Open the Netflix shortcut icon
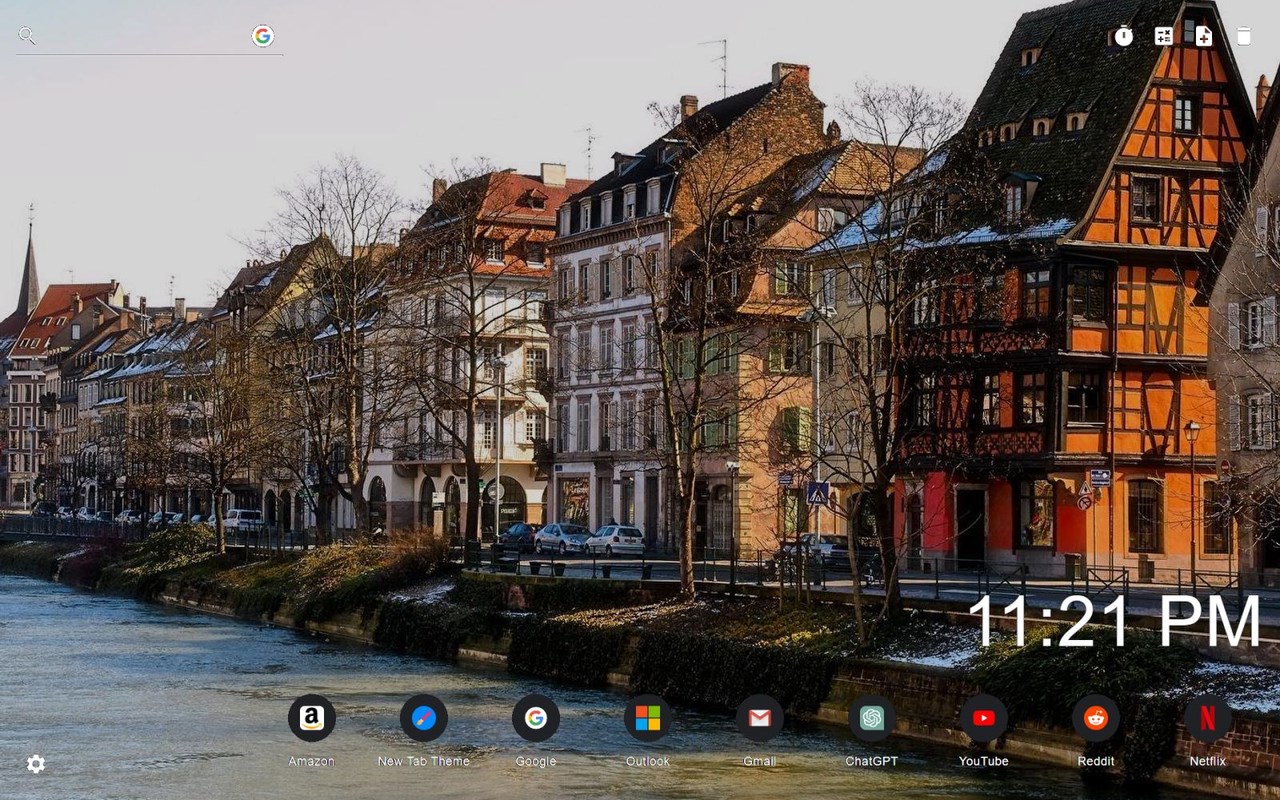 point(1208,718)
